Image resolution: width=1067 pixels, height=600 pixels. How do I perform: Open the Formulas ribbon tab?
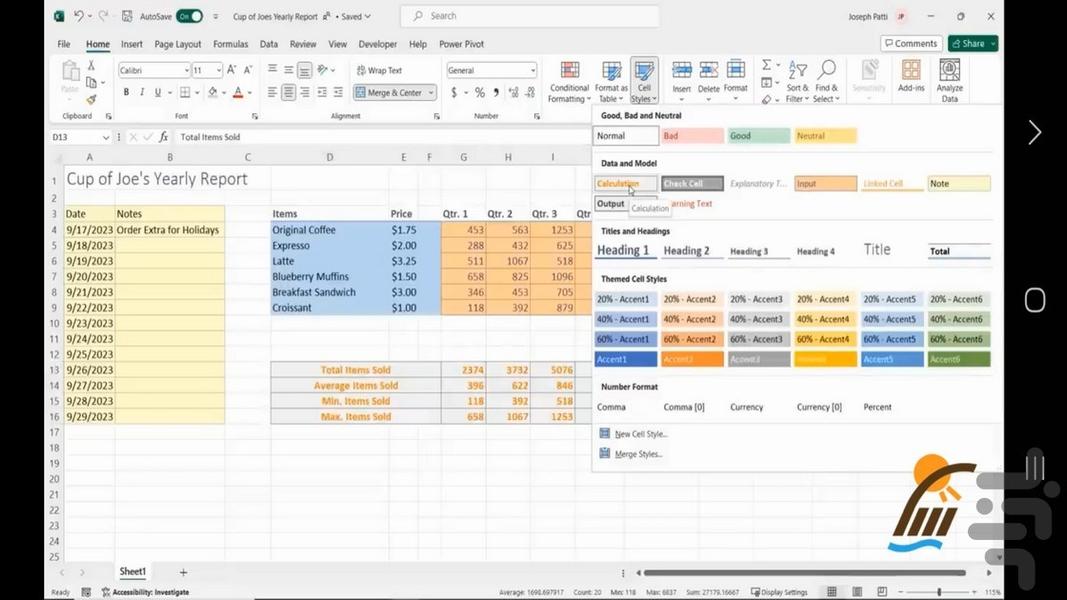click(230, 44)
